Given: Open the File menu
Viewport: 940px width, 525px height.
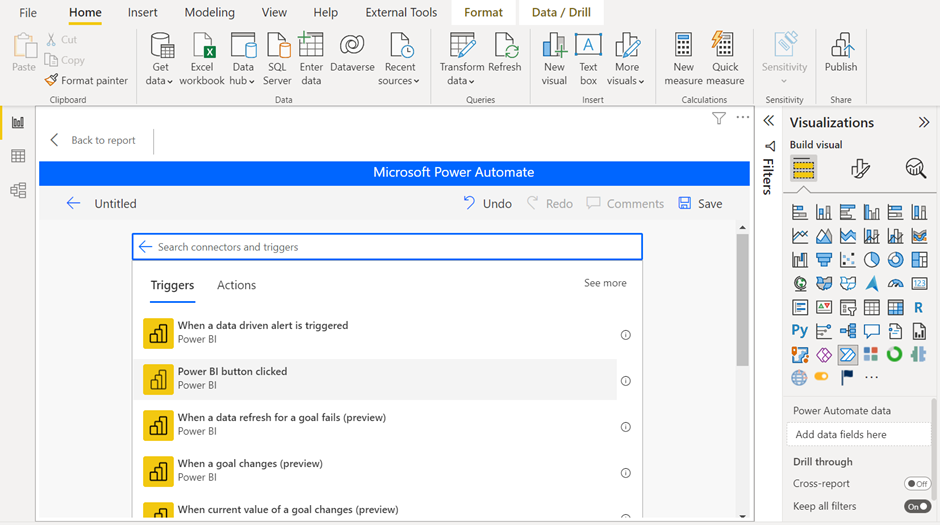Looking at the screenshot, I should tap(28, 13).
